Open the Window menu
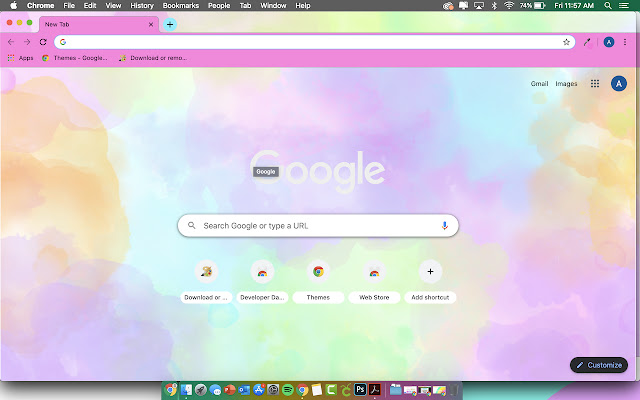Image resolution: width=640 pixels, height=400 pixels. pyautogui.click(x=273, y=6)
